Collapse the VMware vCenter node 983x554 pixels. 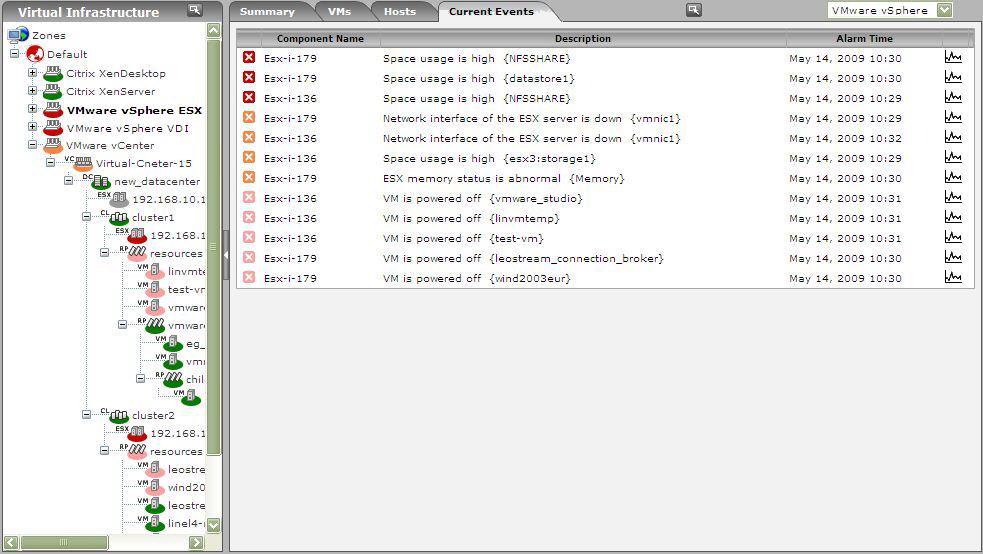tap(33, 145)
